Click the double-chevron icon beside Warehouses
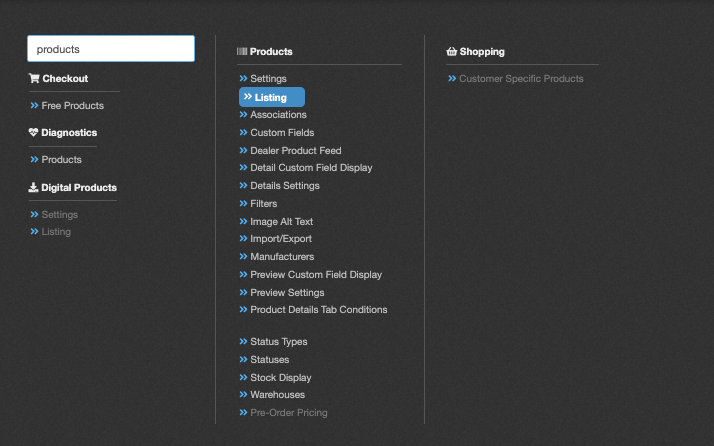Viewport: 714px width, 446px height. tap(243, 395)
